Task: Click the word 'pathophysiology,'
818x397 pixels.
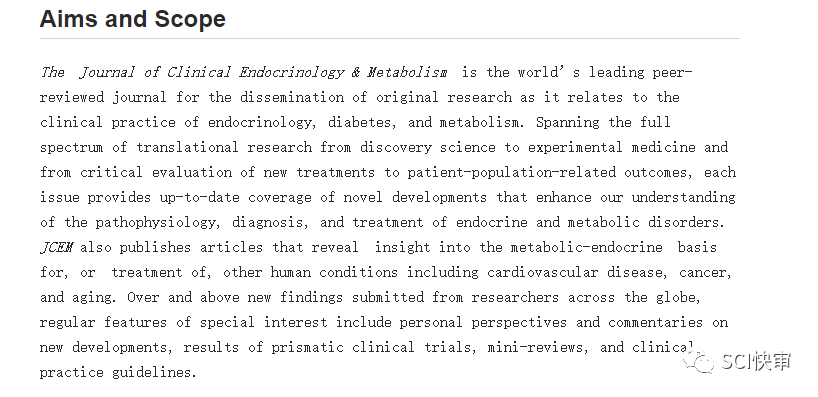Action: point(155,223)
